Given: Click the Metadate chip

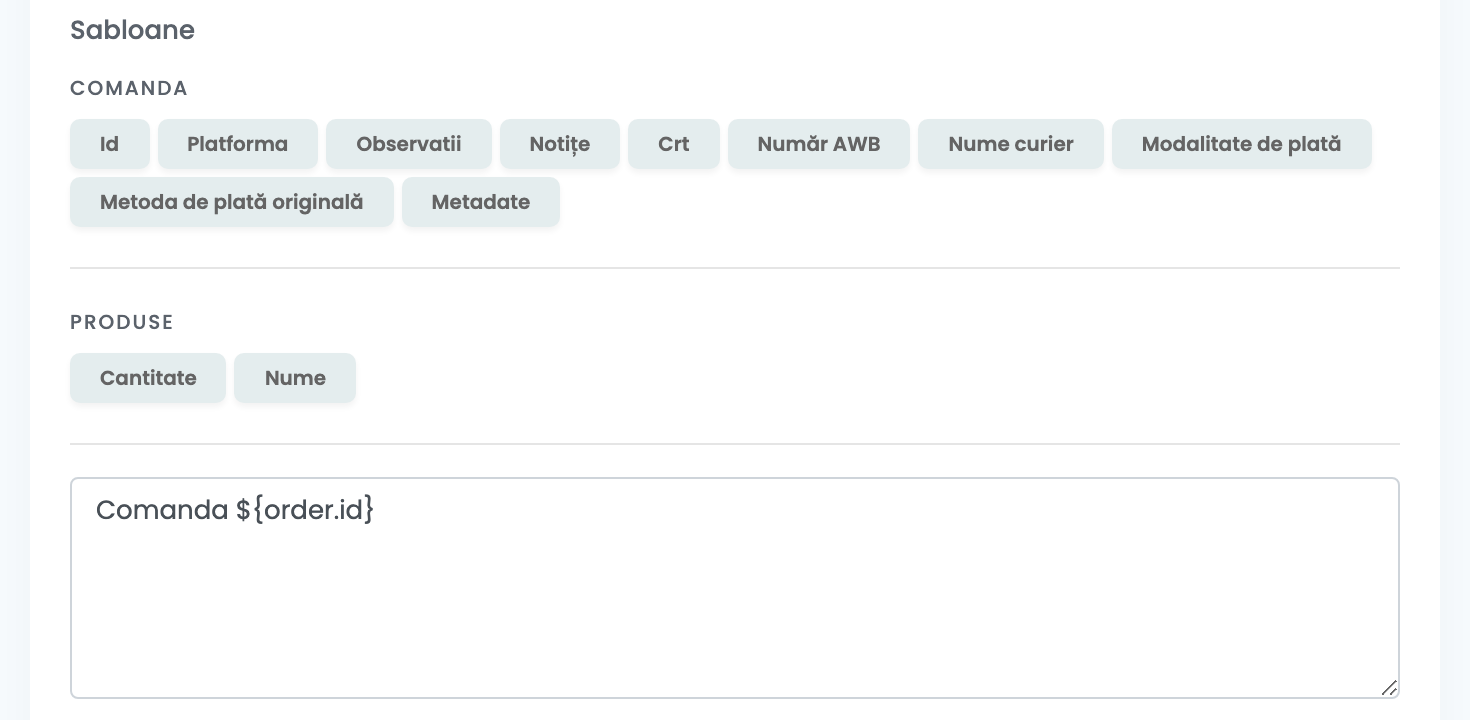Looking at the screenshot, I should 481,202.
